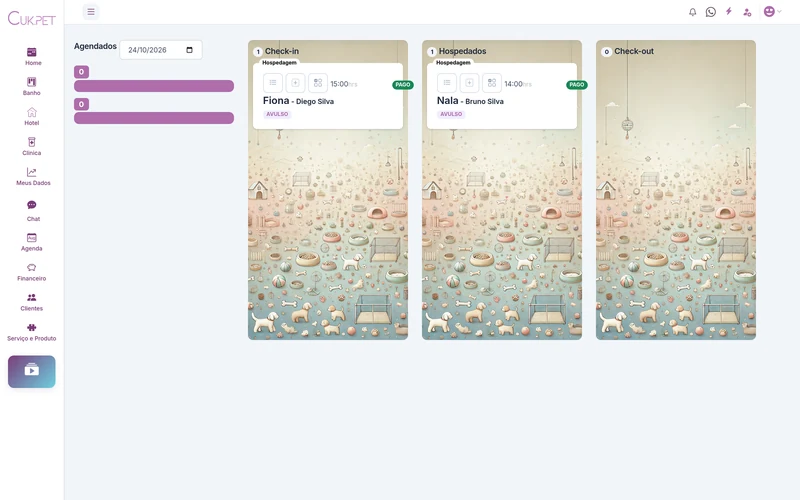800x500 pixels.
Task: Toggle the hamburger sidebar menu
Action: (x=91, y=12)
